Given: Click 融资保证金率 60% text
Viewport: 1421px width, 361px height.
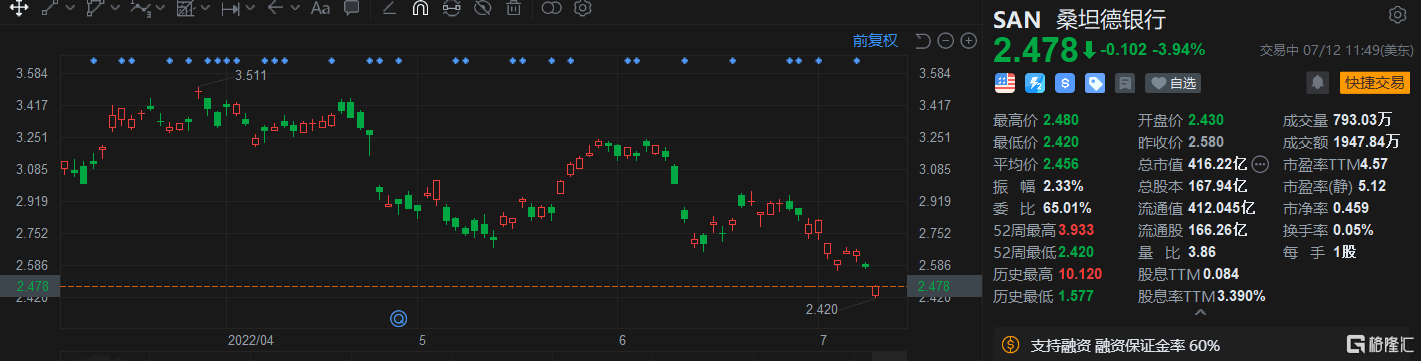Looking at the screenshot, I should coord(1156,346).
